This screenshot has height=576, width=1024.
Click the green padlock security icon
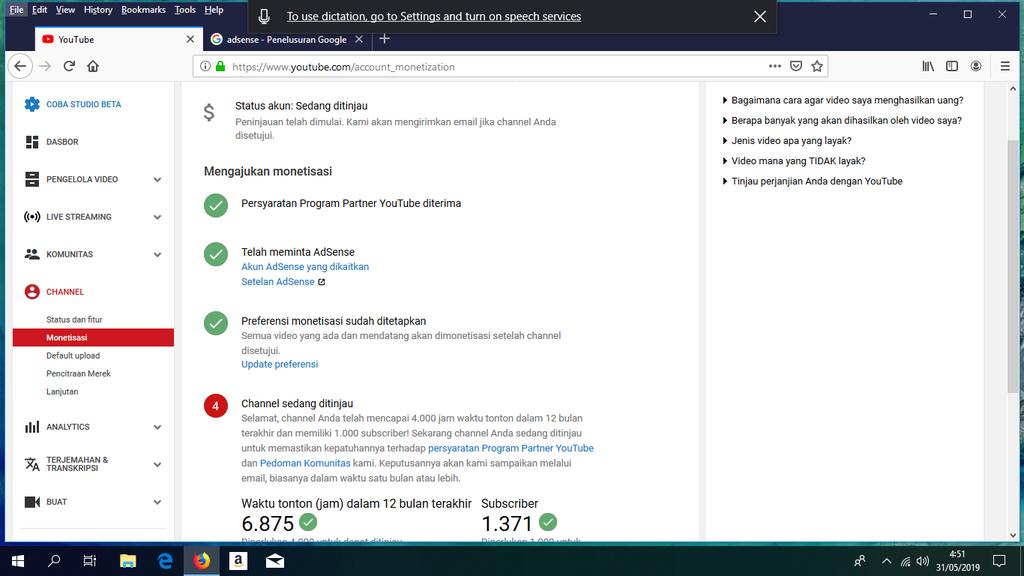click(220, 66)
